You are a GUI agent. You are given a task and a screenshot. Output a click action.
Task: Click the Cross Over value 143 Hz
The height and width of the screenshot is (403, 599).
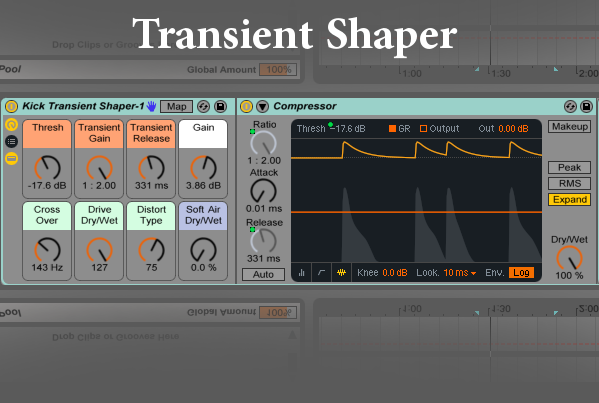(47, 267)
